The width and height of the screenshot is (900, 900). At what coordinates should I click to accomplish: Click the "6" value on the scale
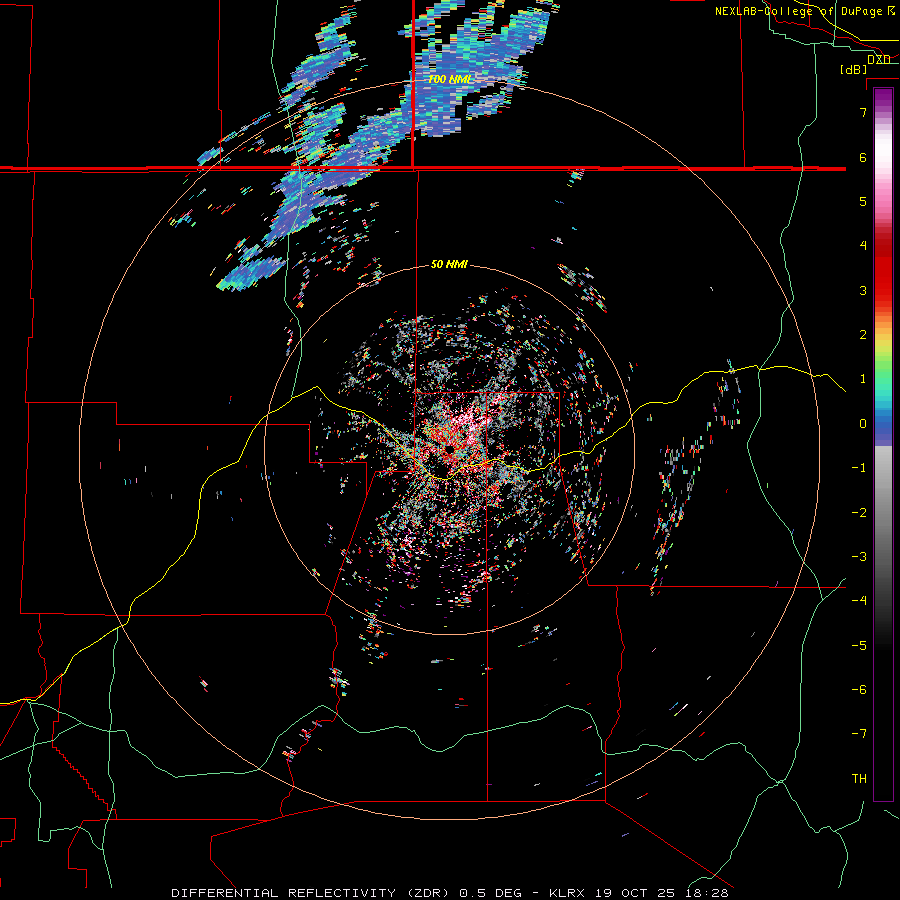(x=863, y=157)
